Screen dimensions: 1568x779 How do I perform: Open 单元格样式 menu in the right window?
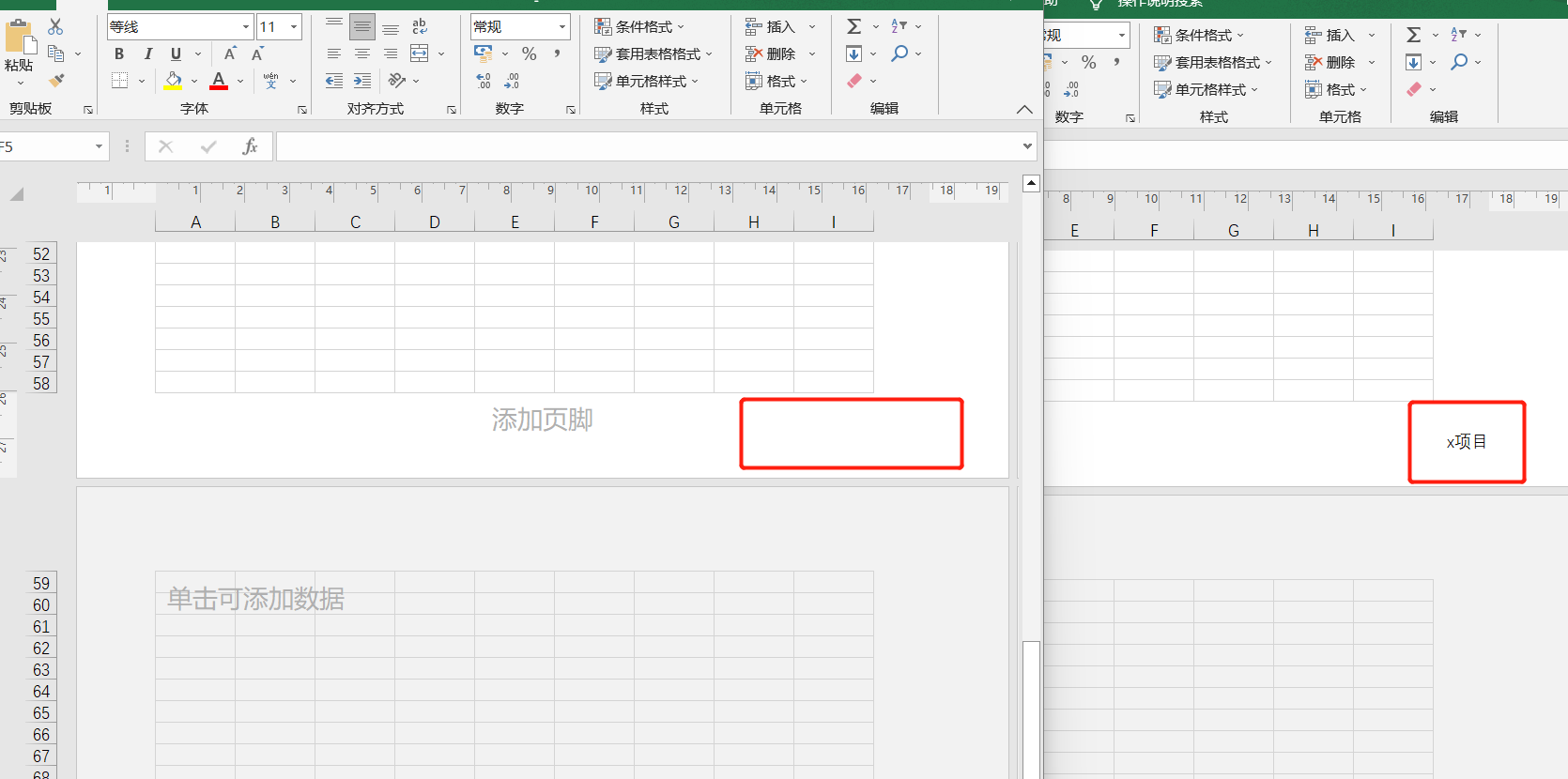pos(1206,89)
